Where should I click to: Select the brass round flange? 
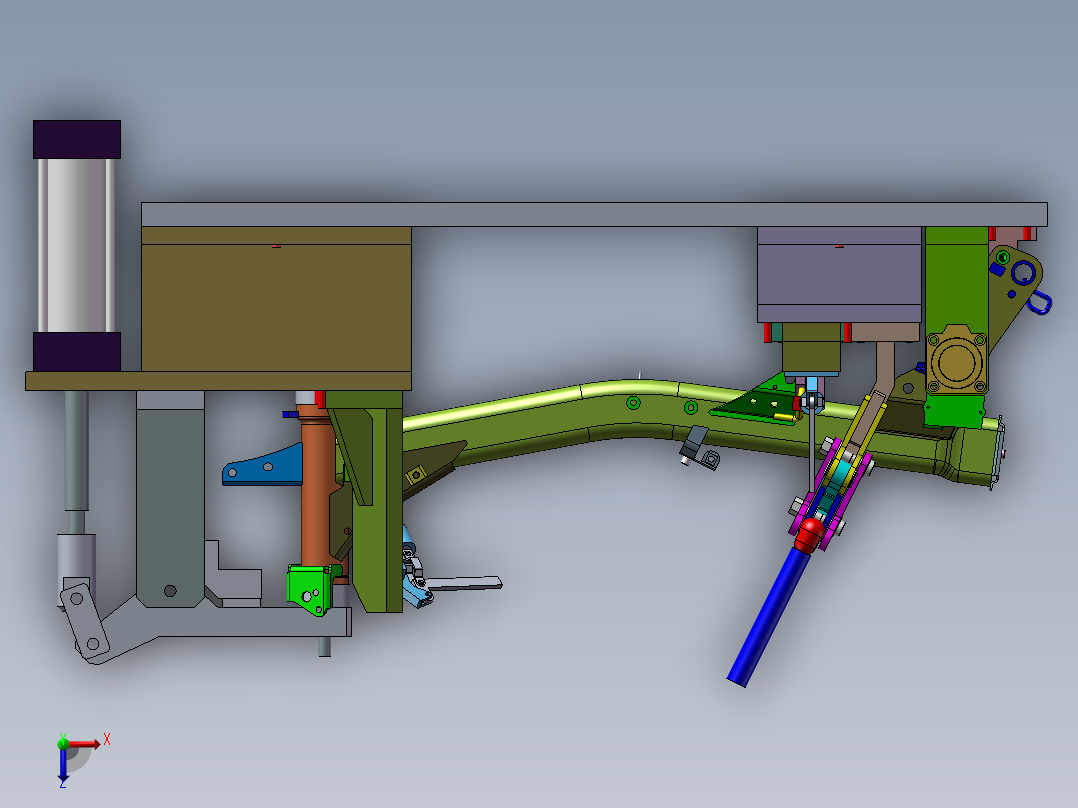point(956,360)
